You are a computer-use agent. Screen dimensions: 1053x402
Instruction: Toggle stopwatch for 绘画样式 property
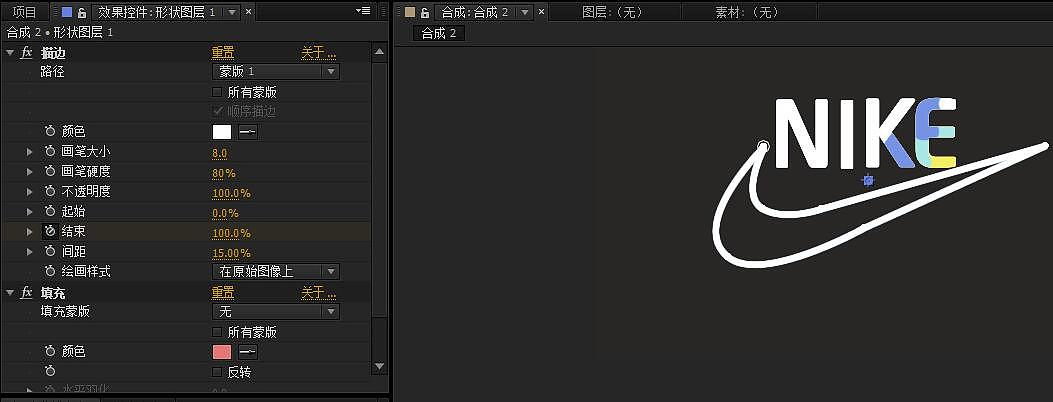coord(50,271)
